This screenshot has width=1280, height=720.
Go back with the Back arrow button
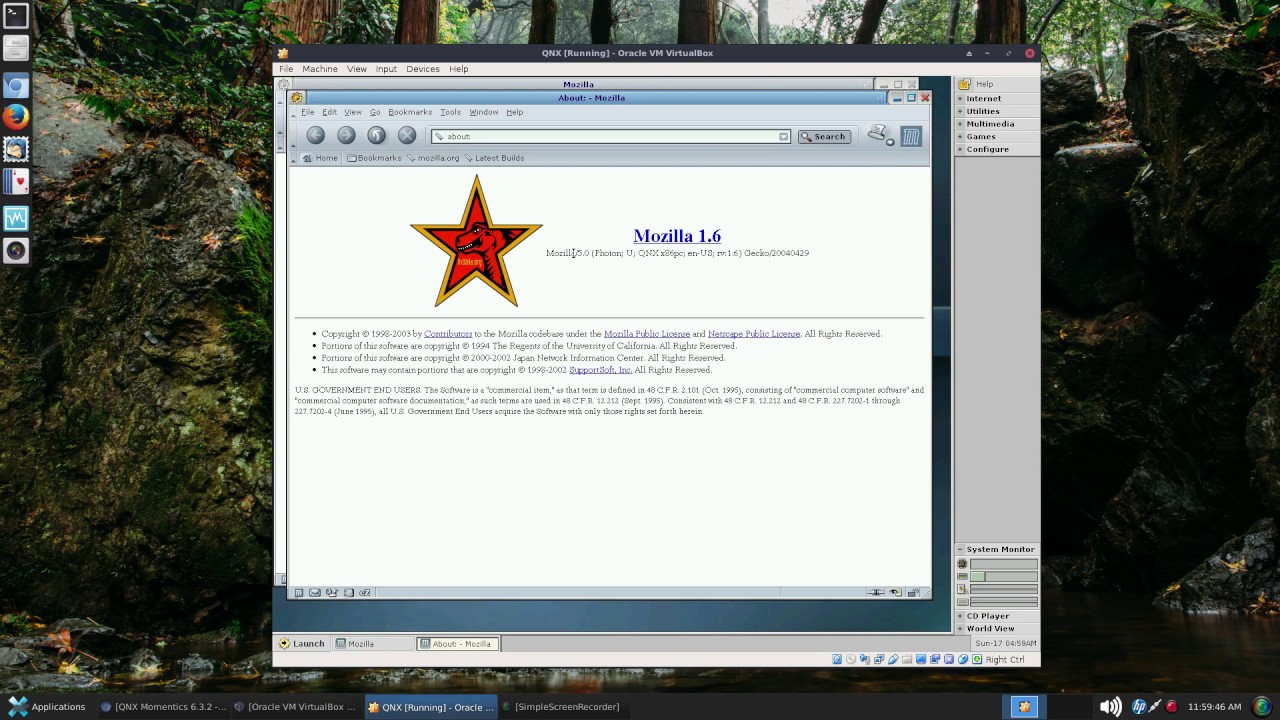316,135
